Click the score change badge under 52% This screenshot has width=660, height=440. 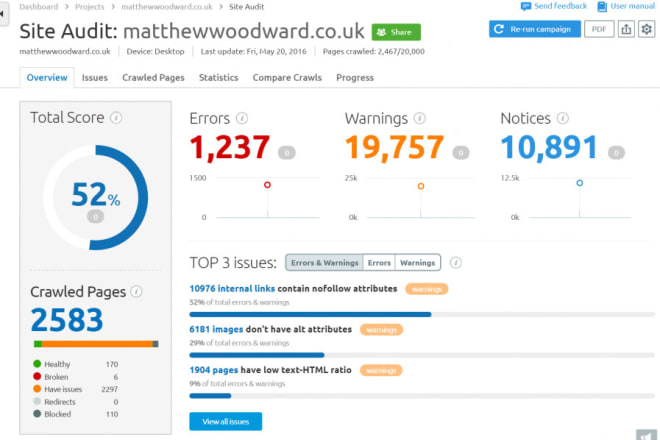[x=96, y=216]
